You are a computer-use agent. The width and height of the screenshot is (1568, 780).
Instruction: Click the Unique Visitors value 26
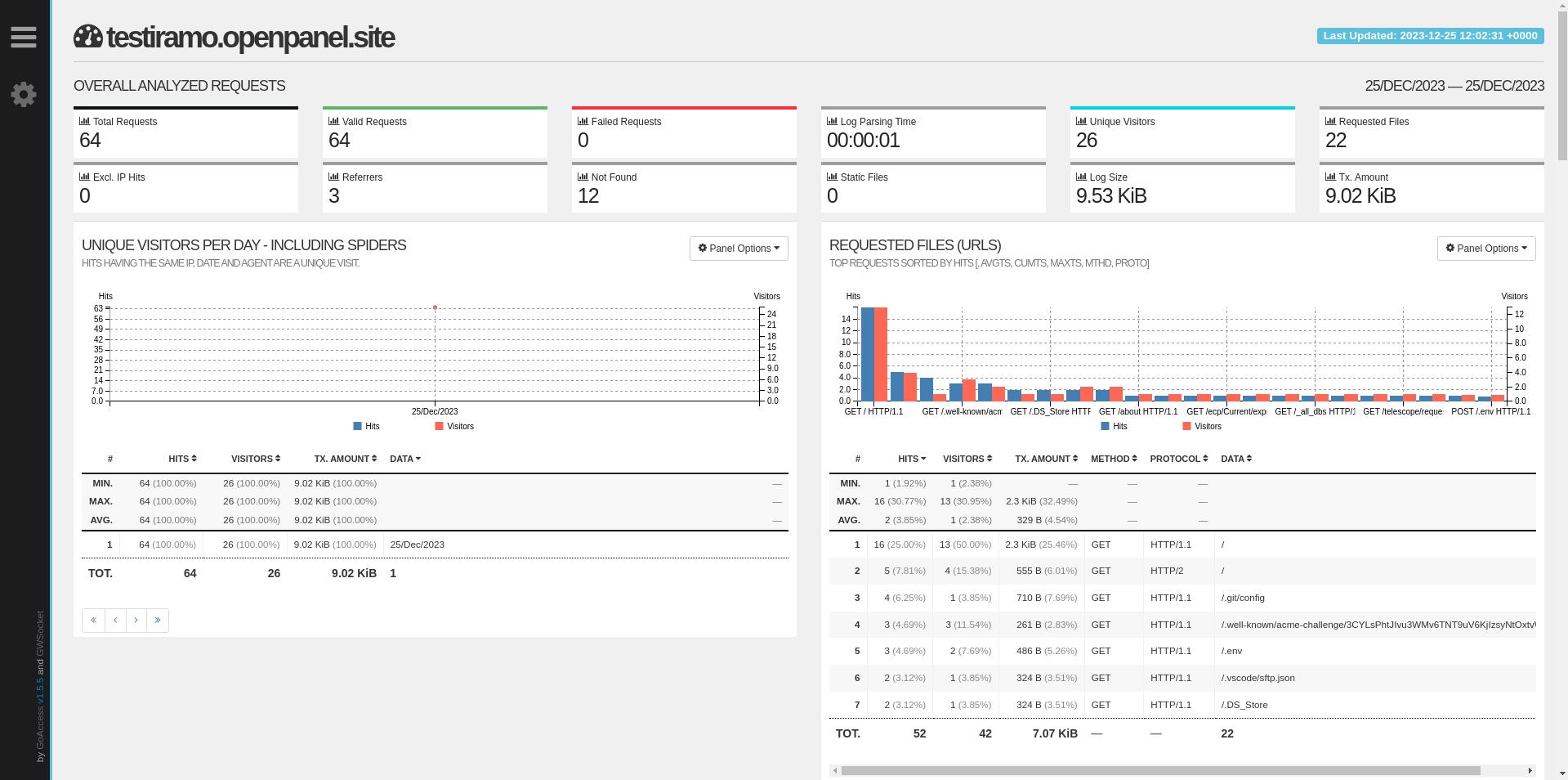point(1087,141)
